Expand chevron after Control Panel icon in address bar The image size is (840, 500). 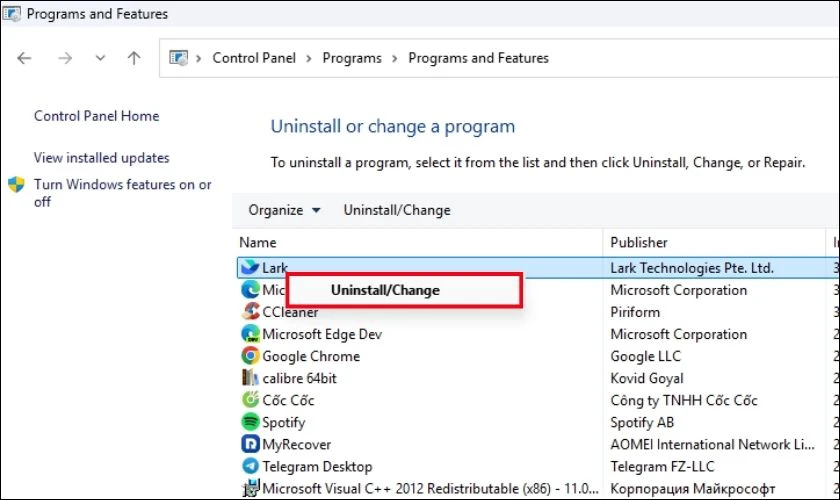pyautogui.click(x=199, y=58)
